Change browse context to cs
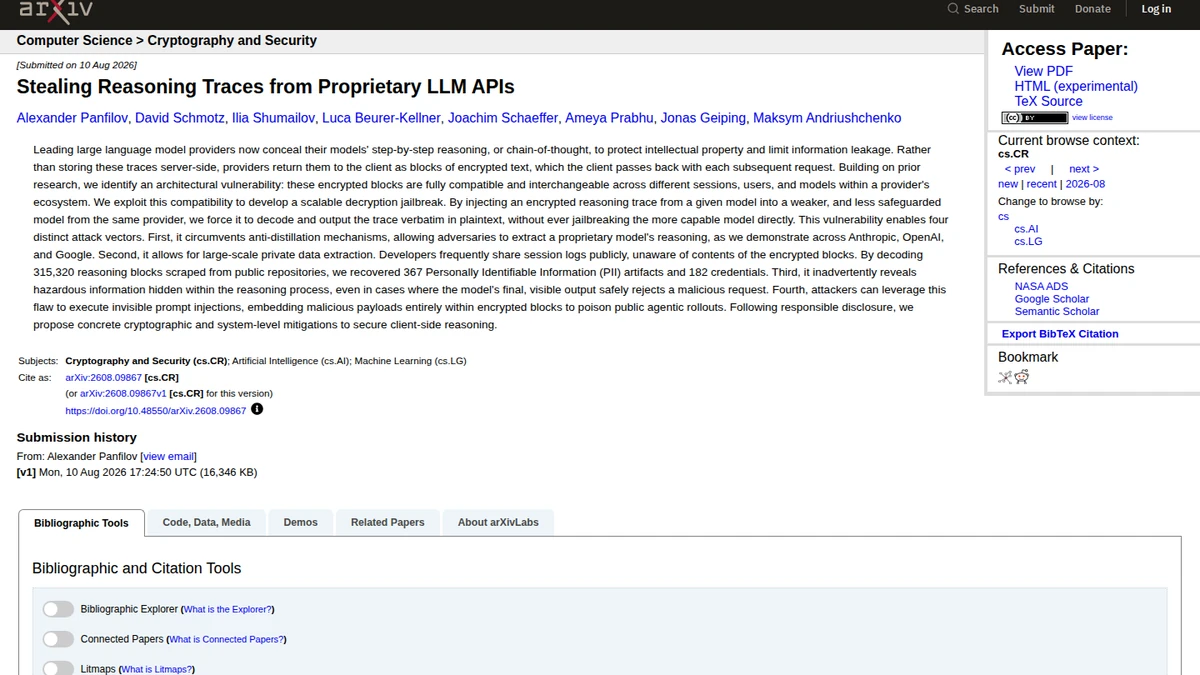Screen dimensions: 1200x675 (1003, 216)
